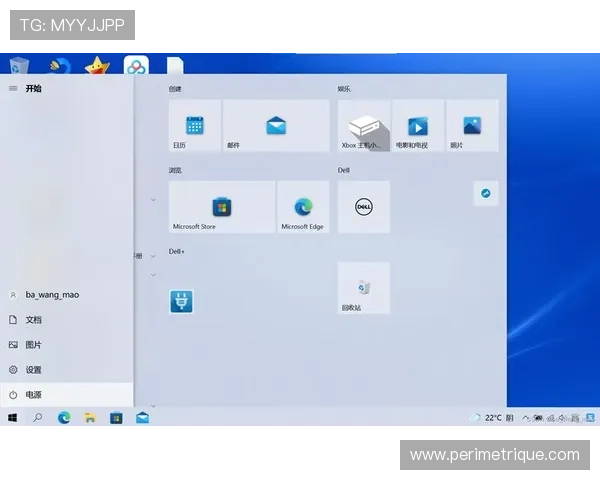Open the 邮件 mail tile
The width and height of the screenshot is (600, 480).
tap(276, 126)
